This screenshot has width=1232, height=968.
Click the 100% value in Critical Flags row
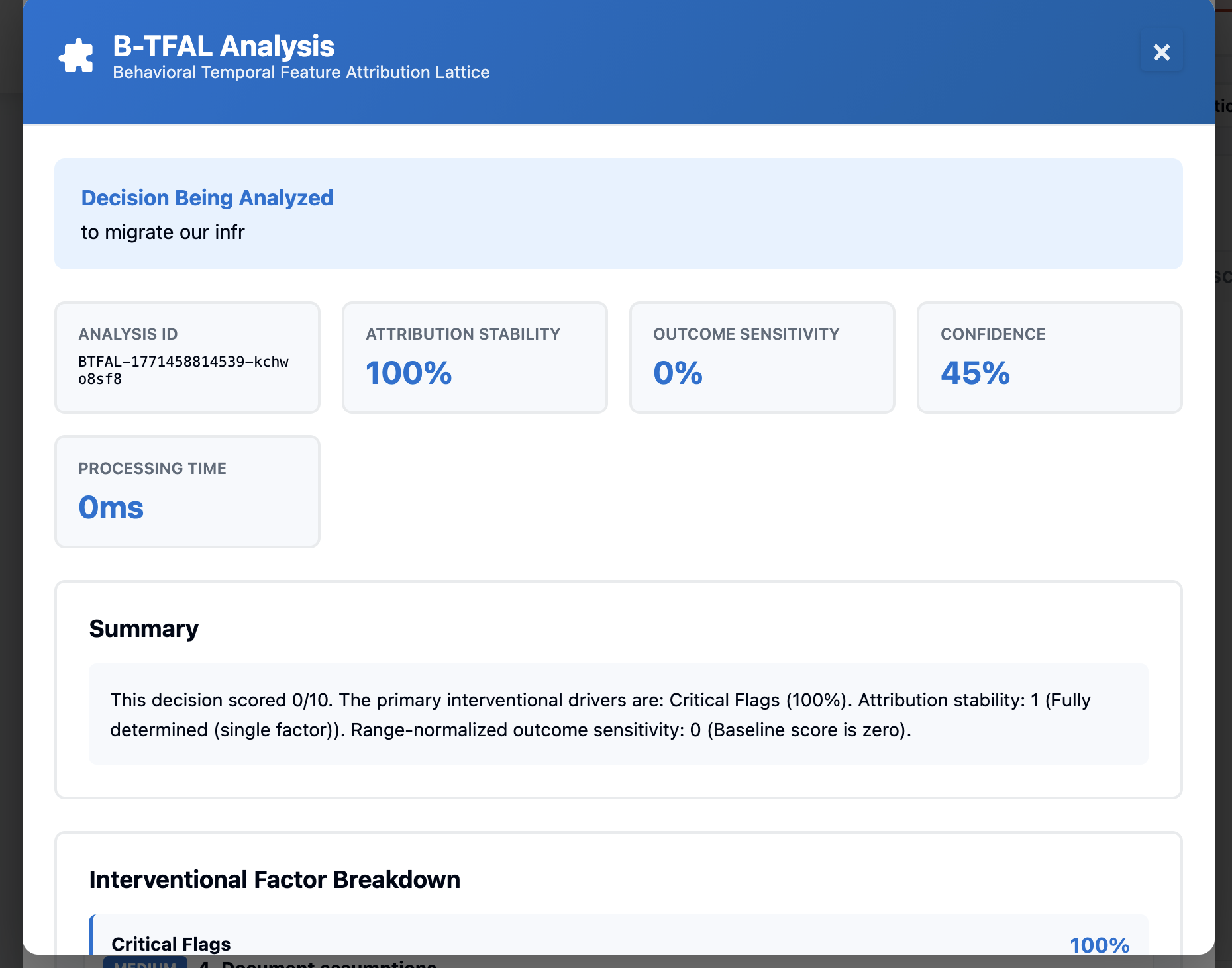point(1100,945)
